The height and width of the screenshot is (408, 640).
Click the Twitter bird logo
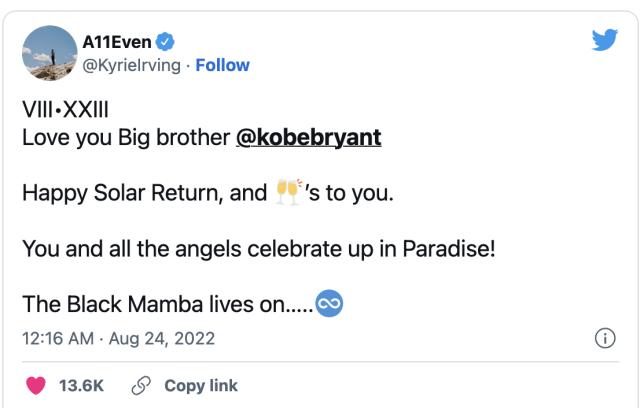point(604,41)
